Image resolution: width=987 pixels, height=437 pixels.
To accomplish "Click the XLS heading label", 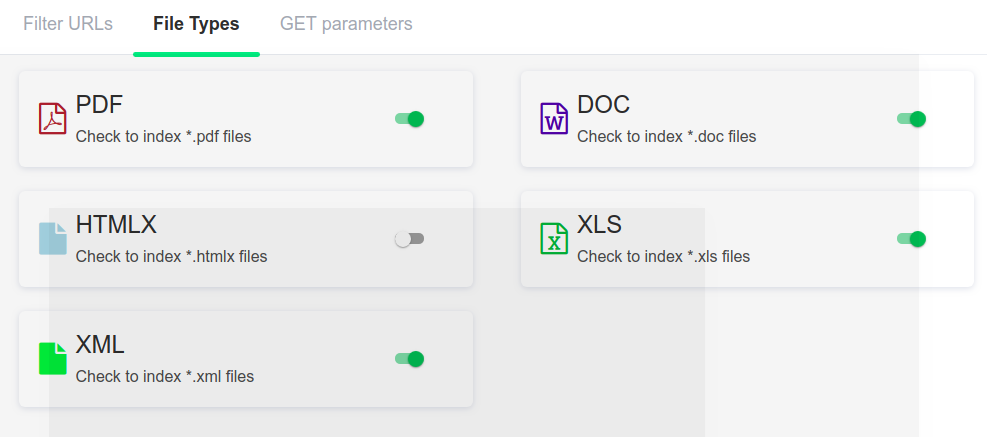I will (x=600, y=225).
